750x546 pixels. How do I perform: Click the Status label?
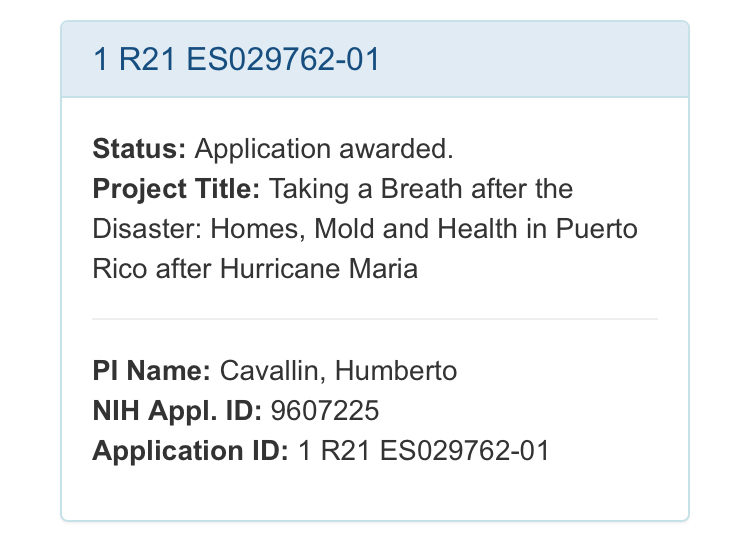point(139,149)
